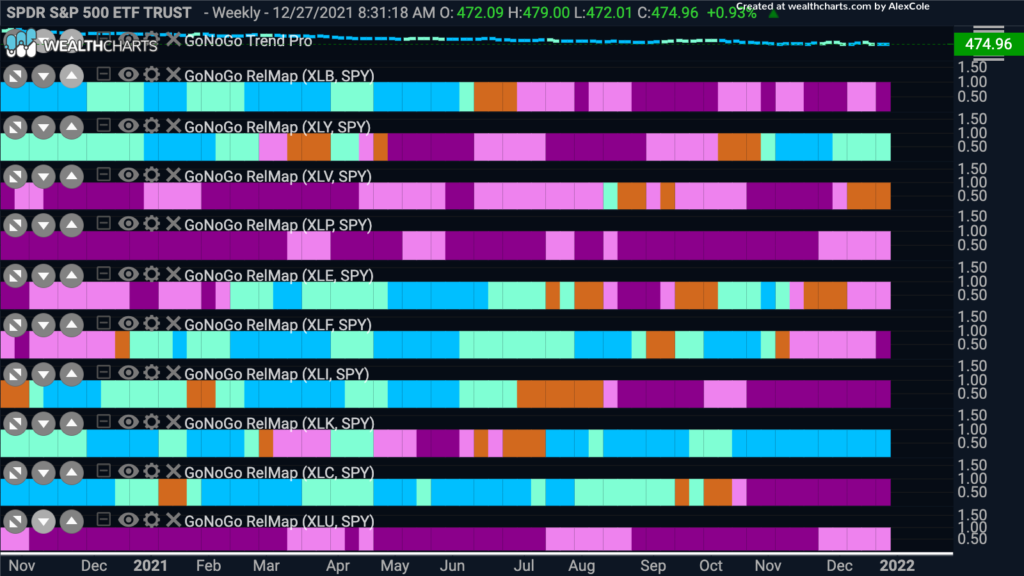Screen dimensions: 1024x576
Task: Maximize the XLK RelMap pane with diagonal-arrow icon
Action: [15, 424]
